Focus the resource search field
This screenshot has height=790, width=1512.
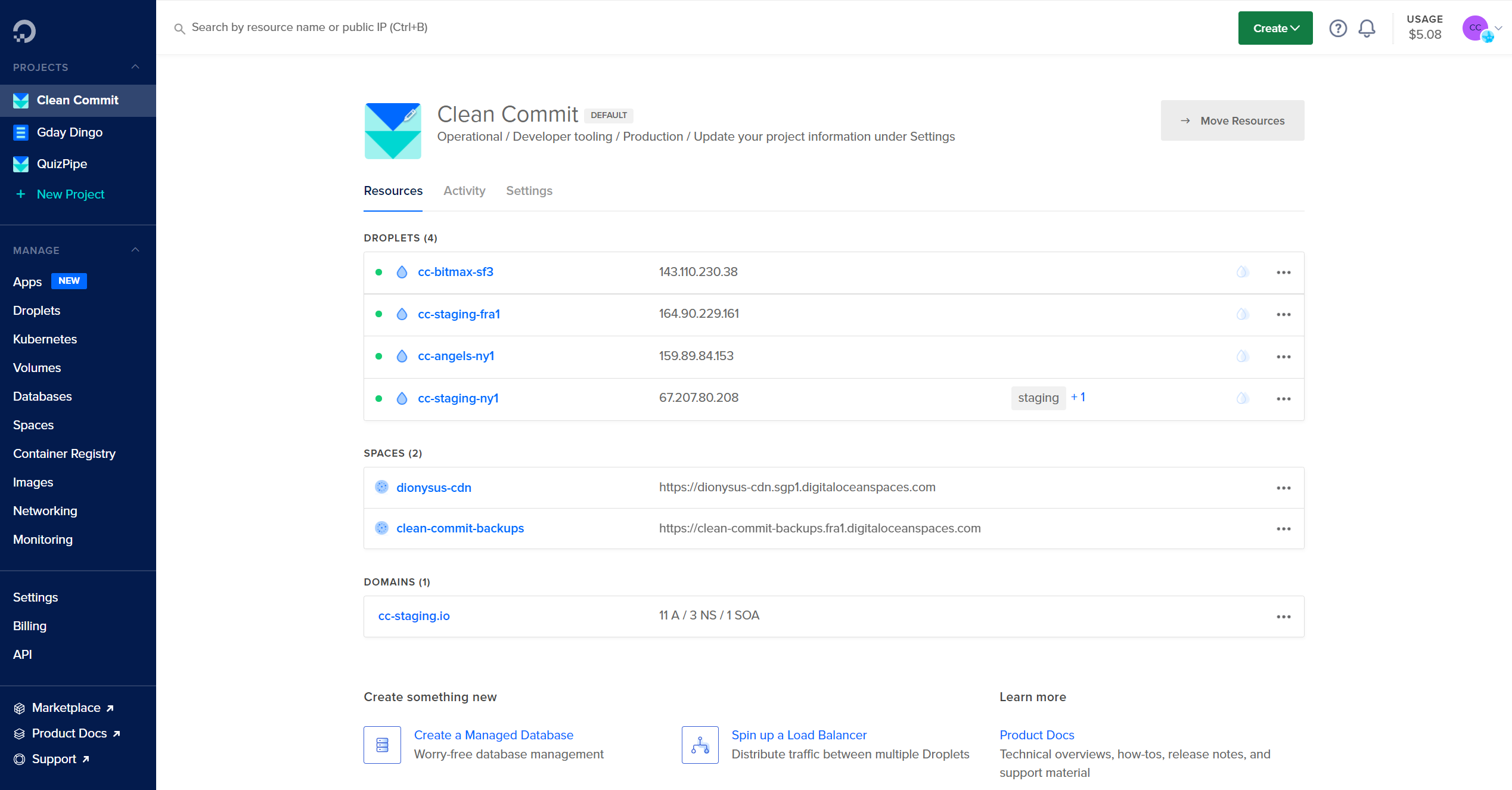pos(309,27)
